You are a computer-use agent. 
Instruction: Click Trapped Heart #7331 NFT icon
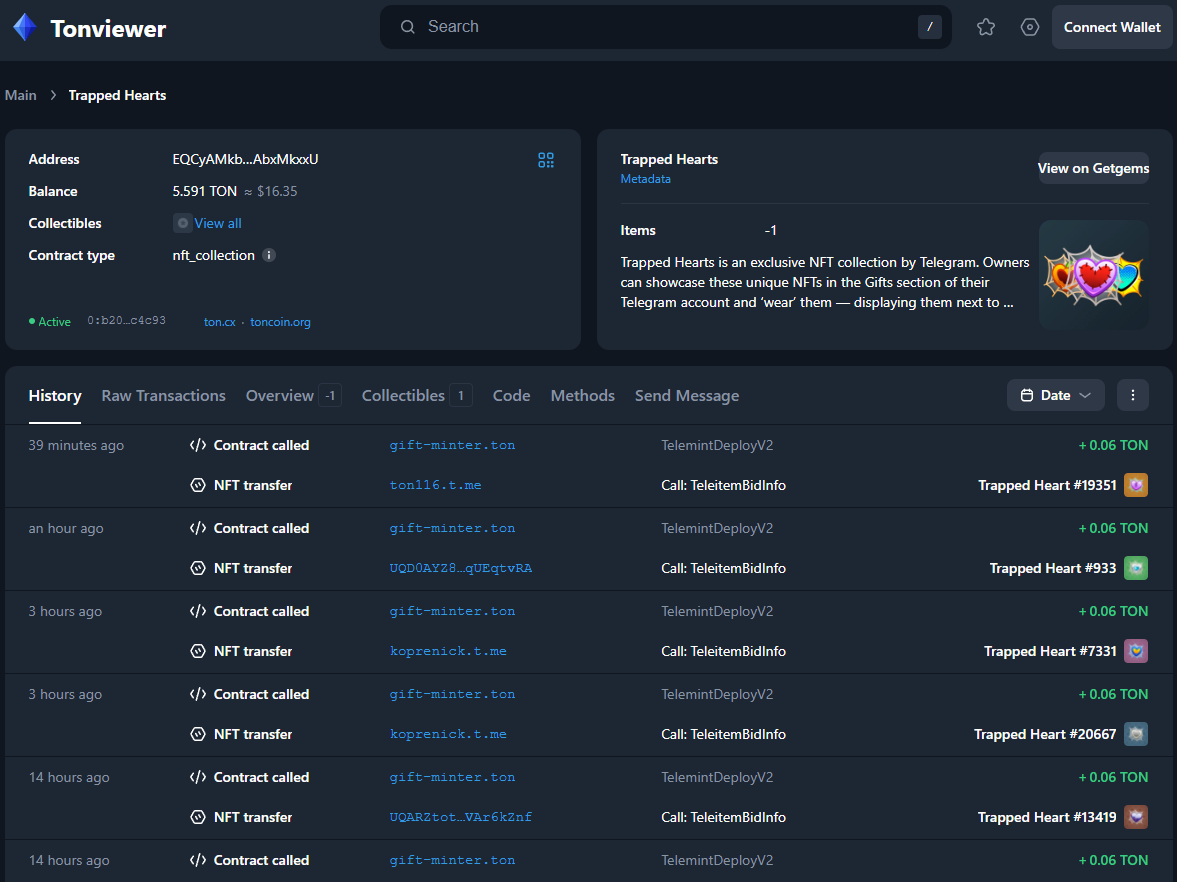1135,651
